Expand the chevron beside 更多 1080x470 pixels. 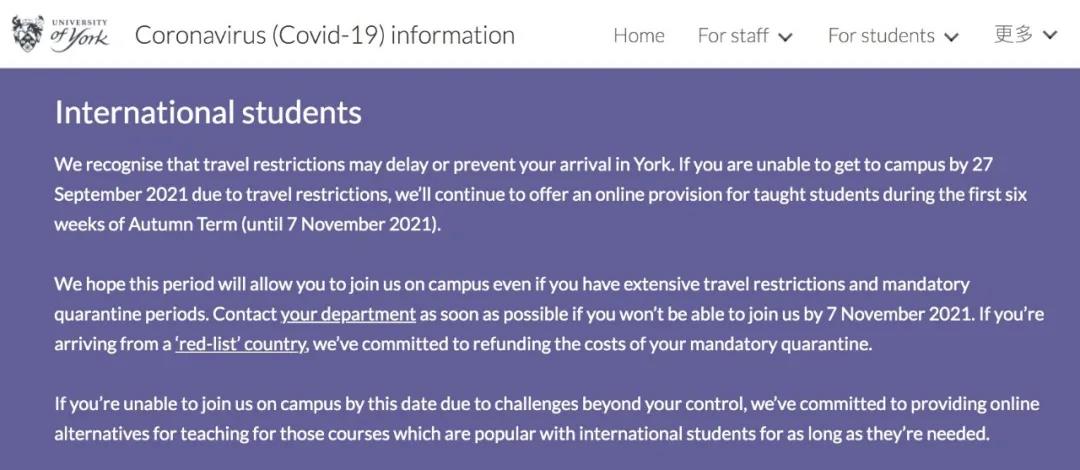(1049, 35)
